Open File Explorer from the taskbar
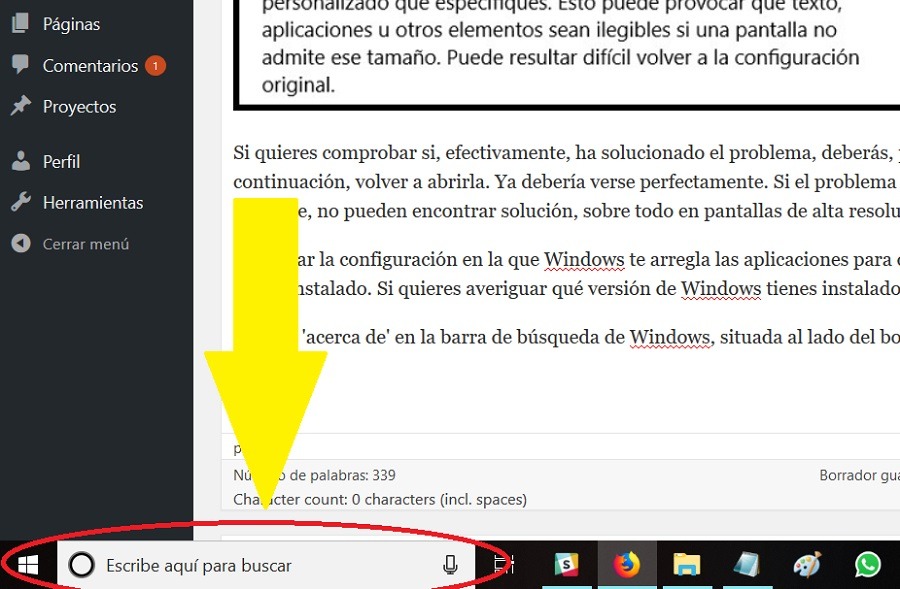The height and width of the screenshot is (589, 900). (x=687, y=565)
